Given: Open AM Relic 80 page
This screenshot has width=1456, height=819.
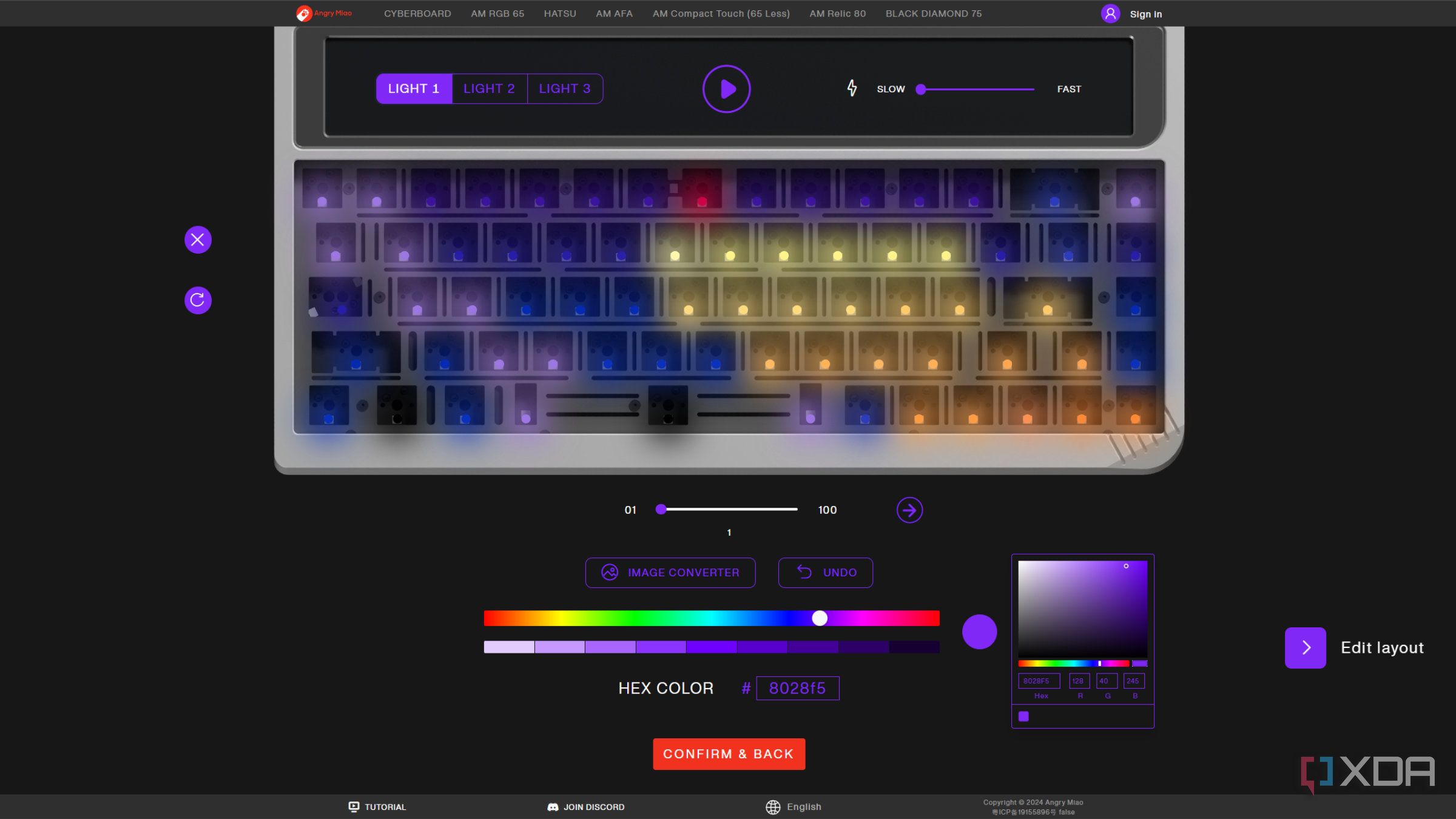Looking at the screenshot, I should [837, 13].
